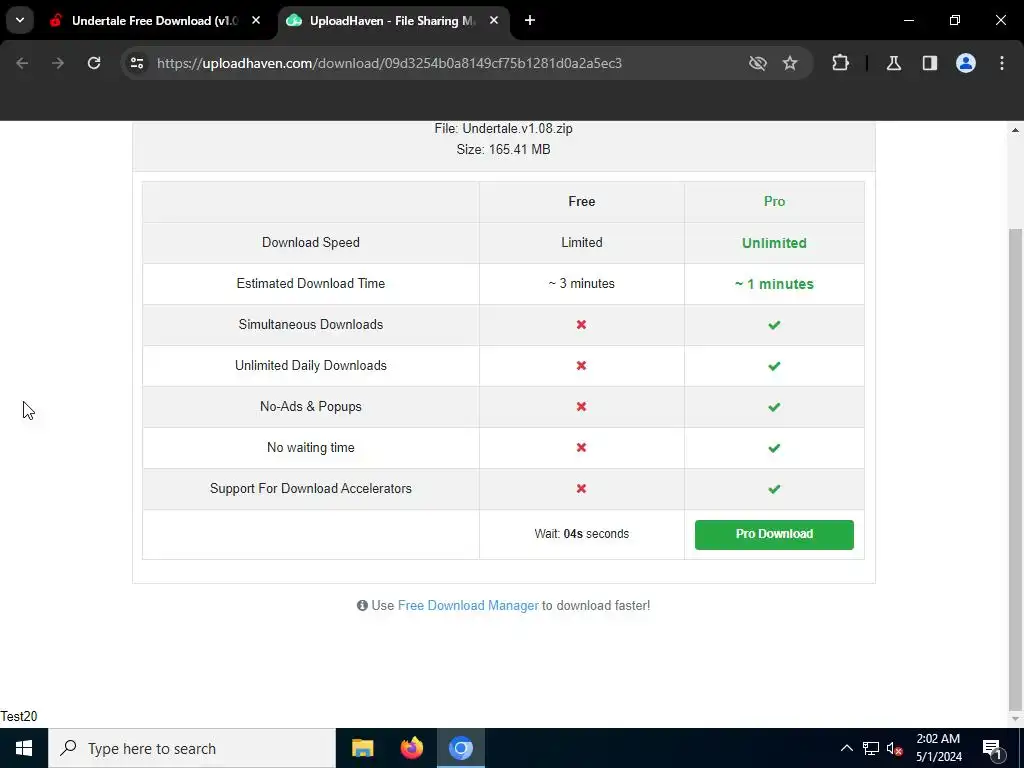Open the Chrome three-dot menu
This screenshot has width=1024, height=768.
[x=1002, y=63]
